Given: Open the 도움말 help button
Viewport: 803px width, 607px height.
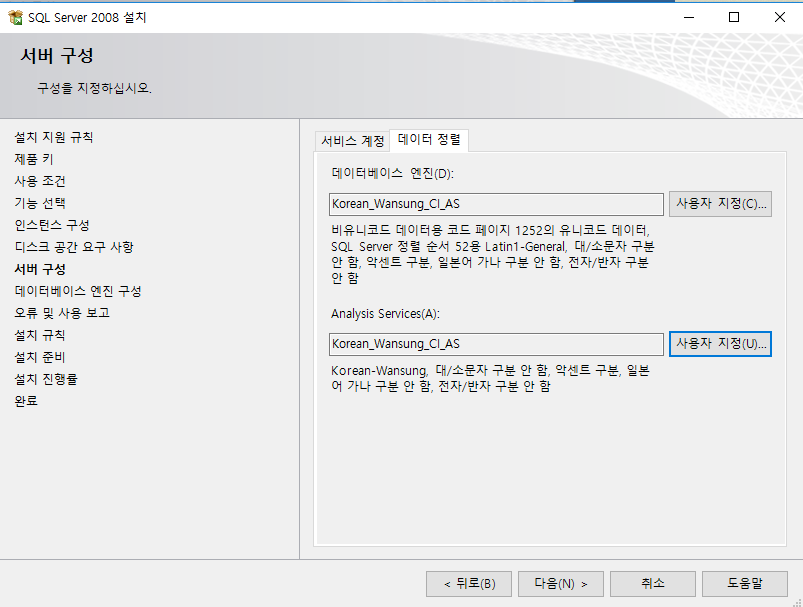Looking at the screenshot, I should [745, 584].
